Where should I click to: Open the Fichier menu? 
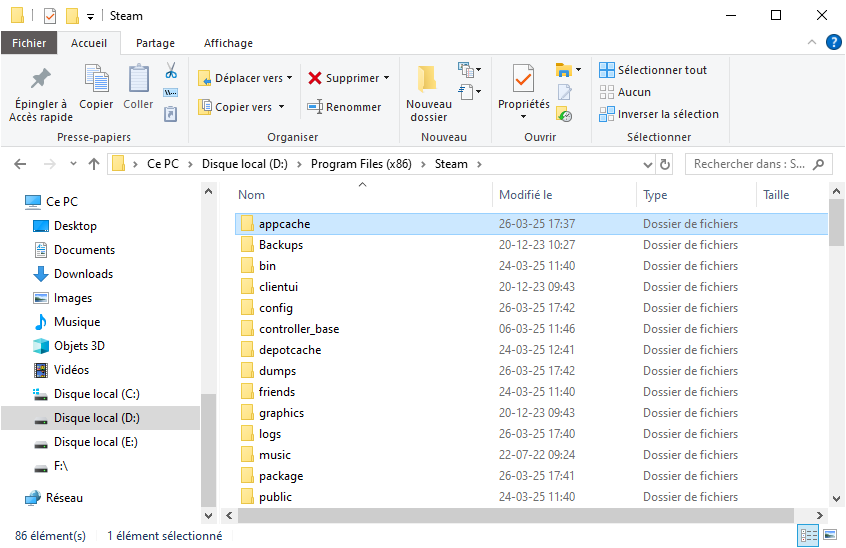coord(29,43)
